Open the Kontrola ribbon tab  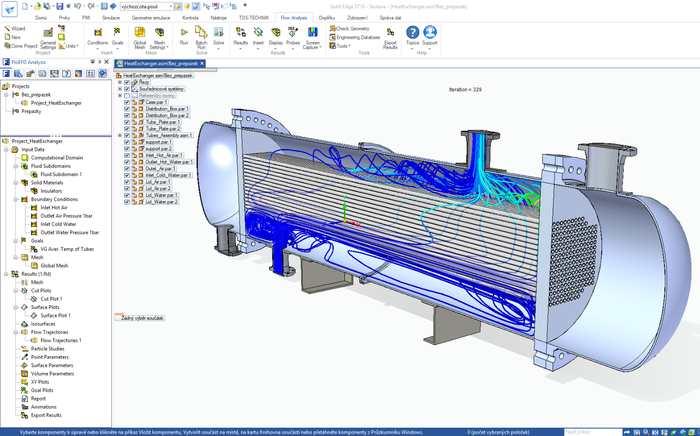tap(190, 18)
